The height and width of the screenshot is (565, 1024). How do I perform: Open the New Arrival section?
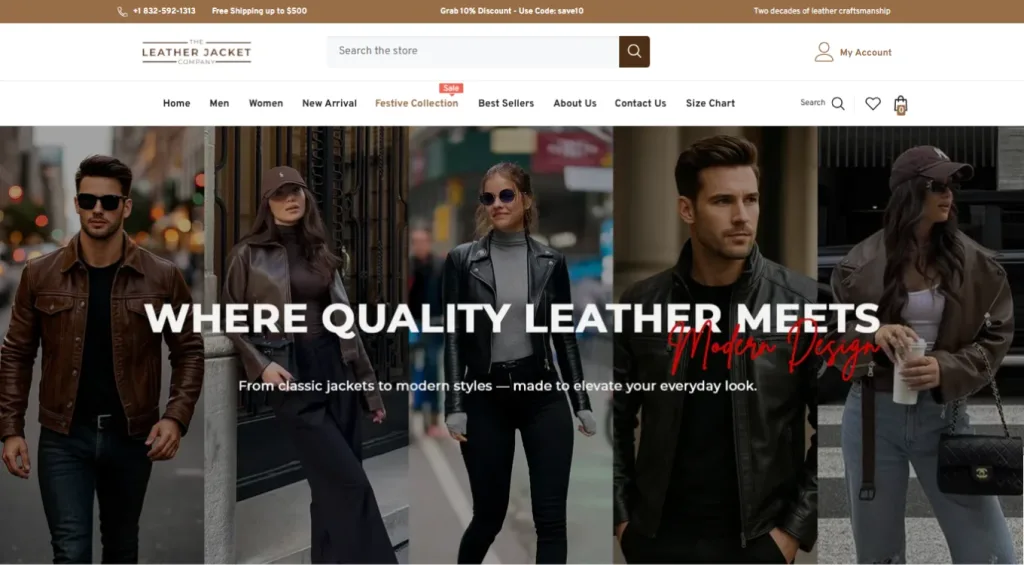pos(329,103)
